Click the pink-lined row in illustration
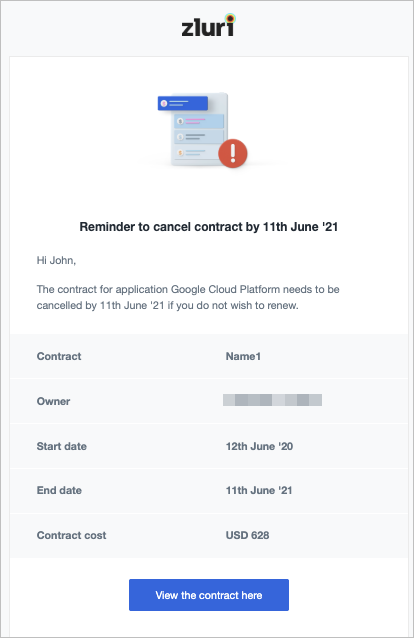The height and width of the screenshot is (638, 414). [199, 121]
